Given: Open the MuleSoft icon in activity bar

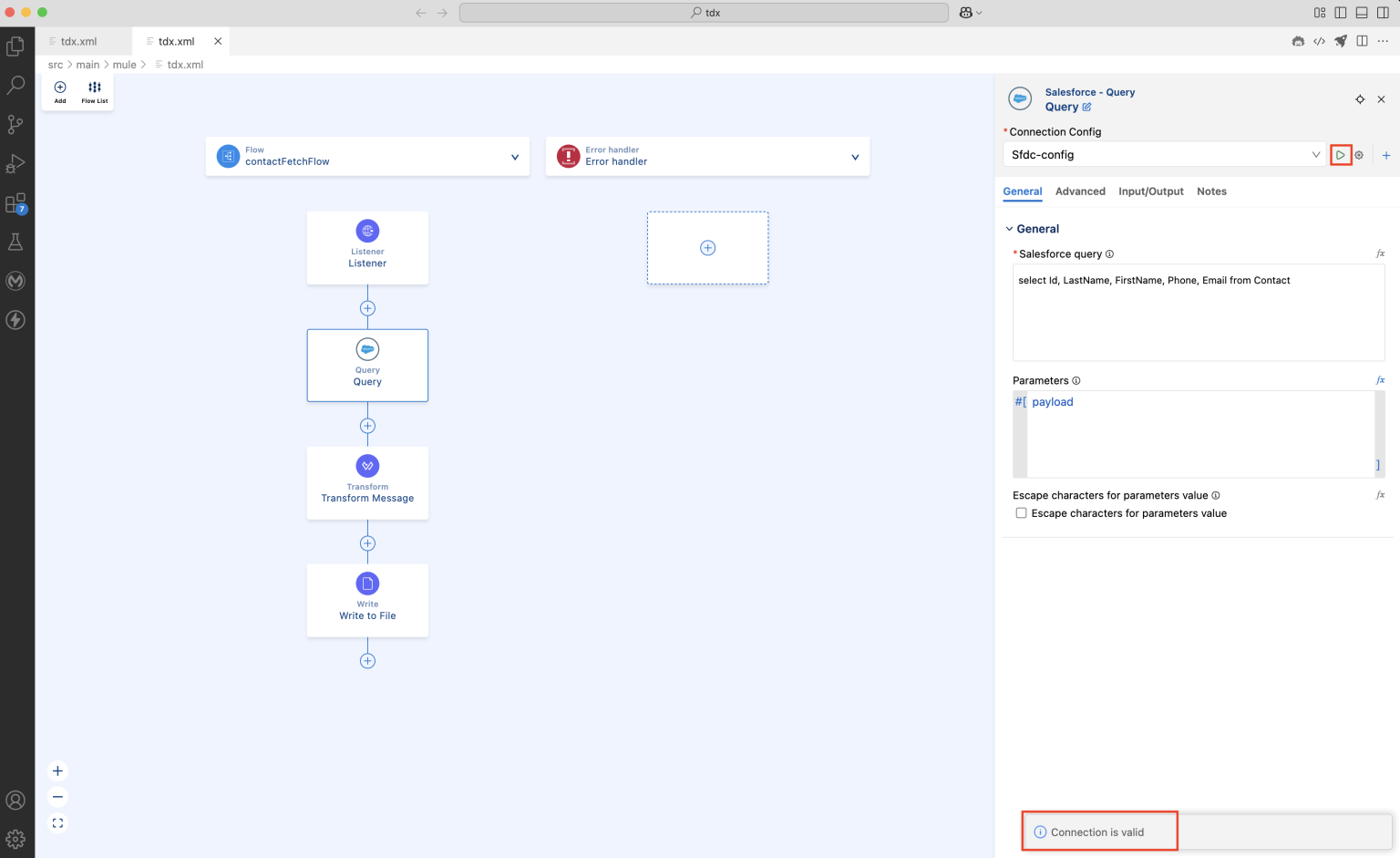Looking at the screenshot, I should (x=15, y=281).
